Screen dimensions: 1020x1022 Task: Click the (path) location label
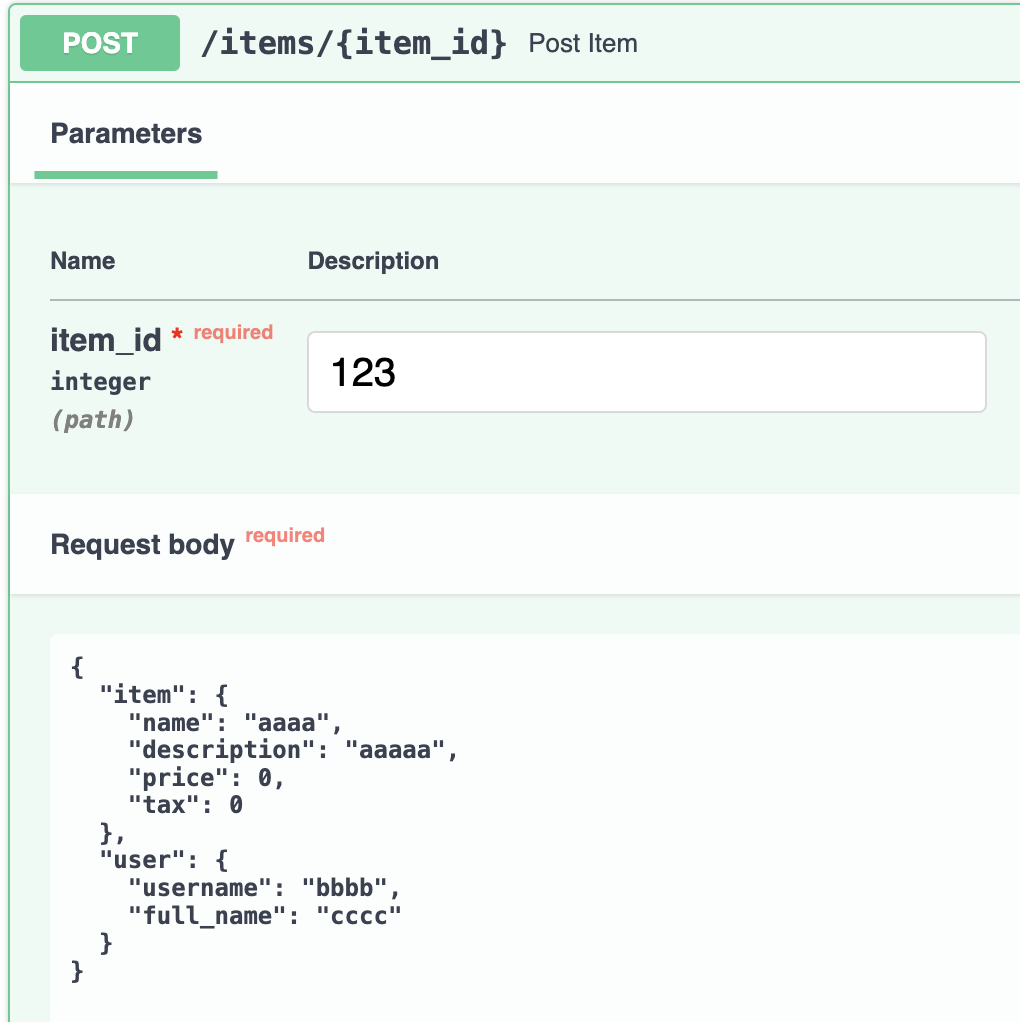(92, 419)
